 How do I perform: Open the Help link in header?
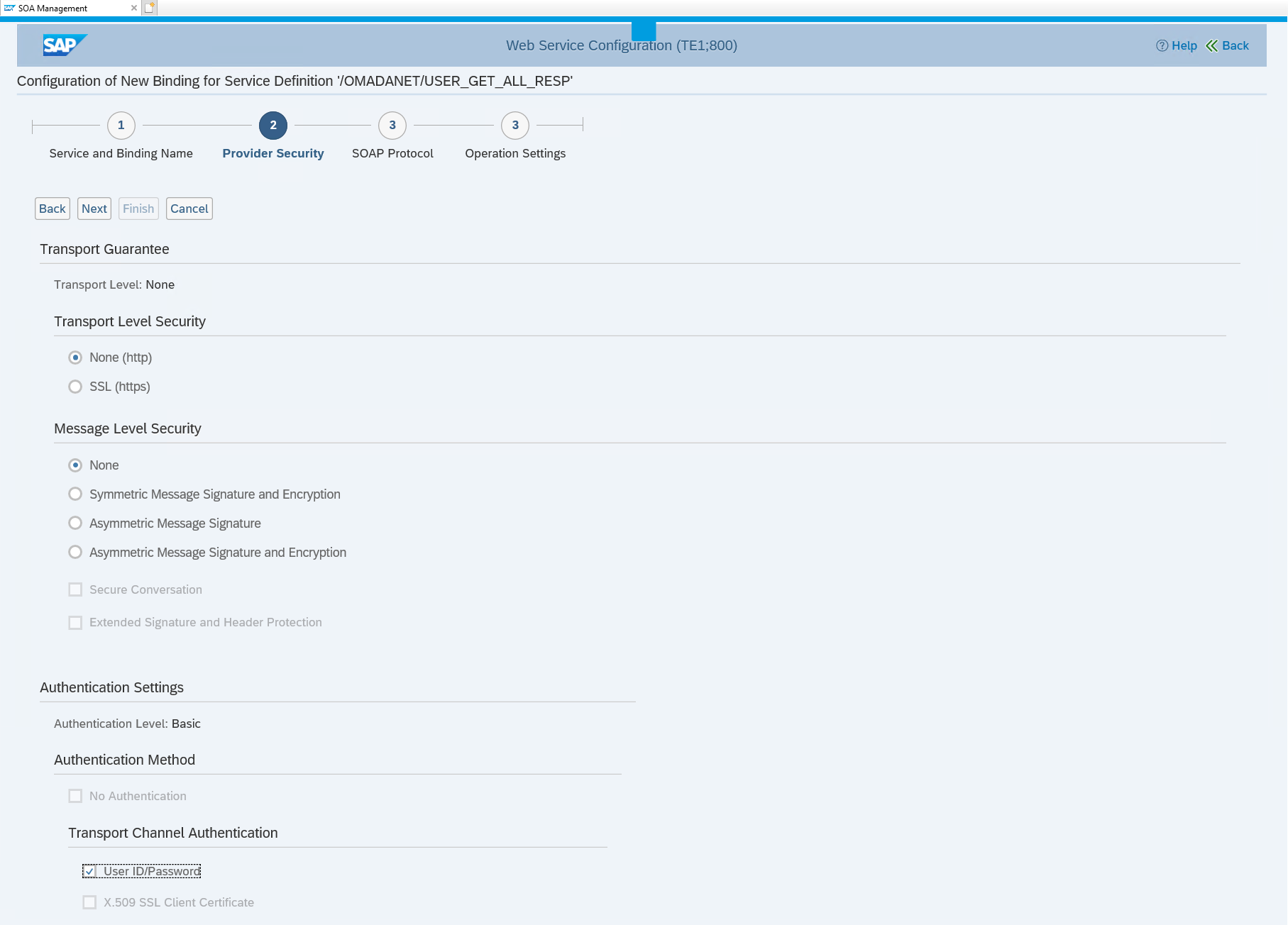(x=1184, y=45)
